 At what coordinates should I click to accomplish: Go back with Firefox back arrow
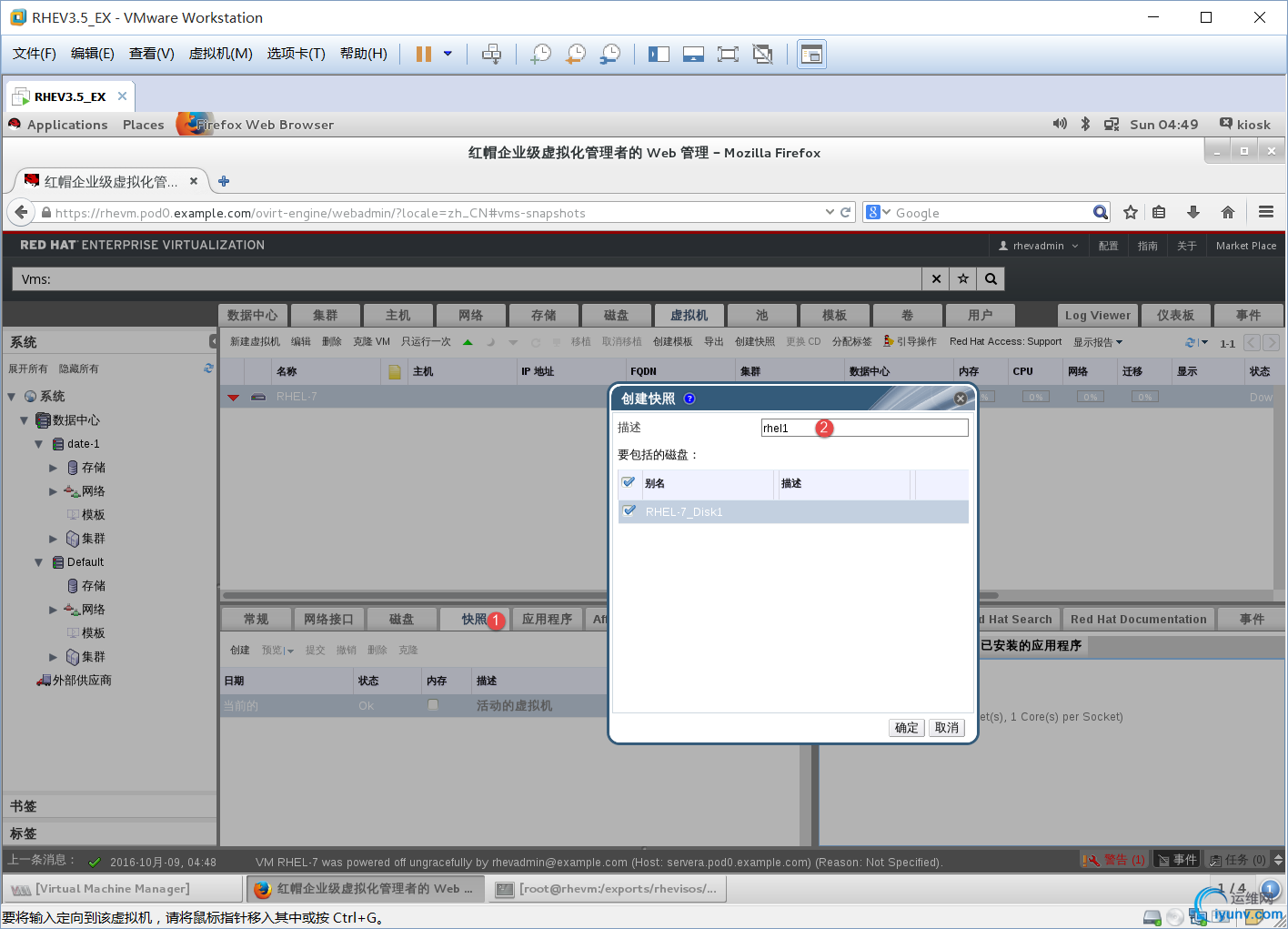pos(20,212)
